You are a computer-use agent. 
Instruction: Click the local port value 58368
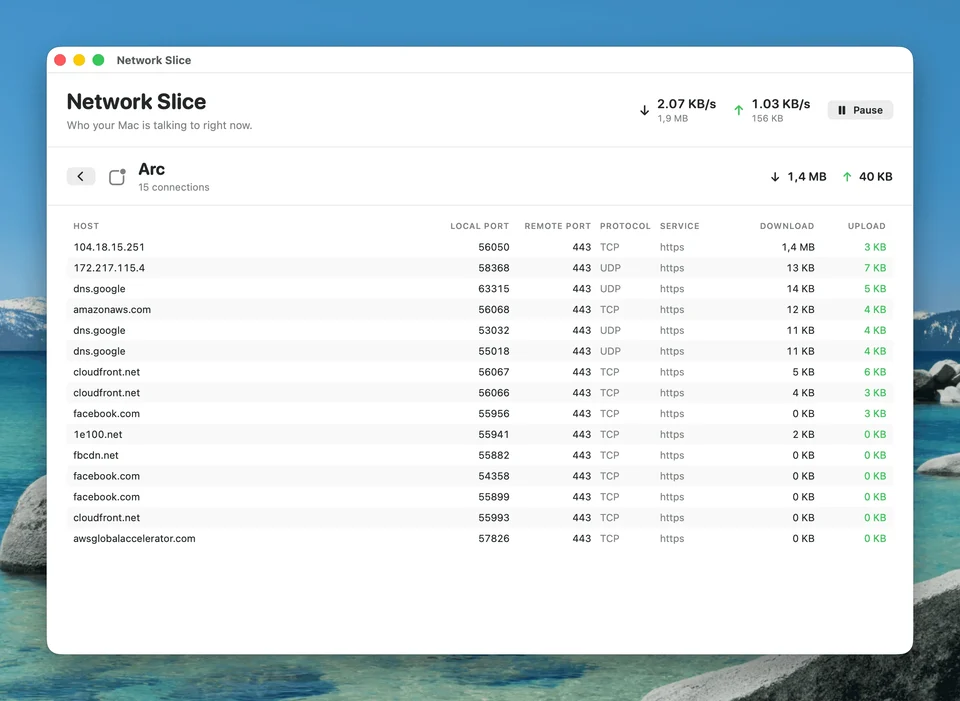click(493, 268)
